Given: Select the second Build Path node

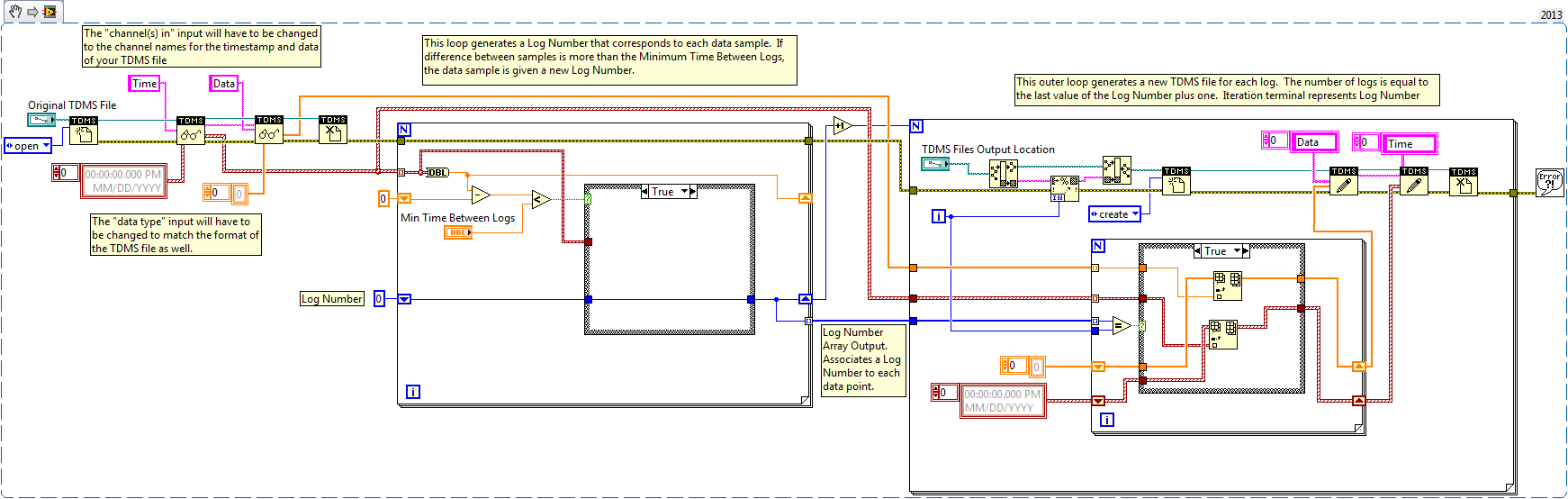Looking at the screenshot, I should 1117,169.
